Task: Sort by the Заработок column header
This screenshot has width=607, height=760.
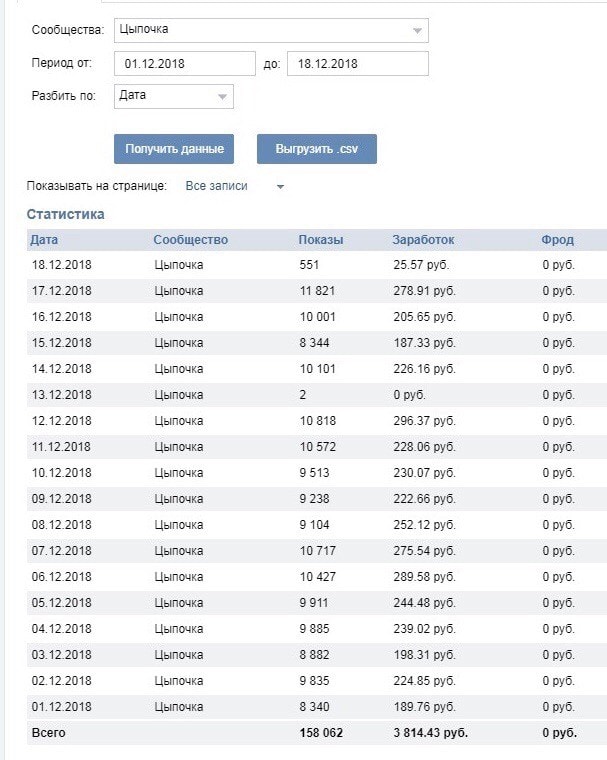Action: [x=423, y=240]
